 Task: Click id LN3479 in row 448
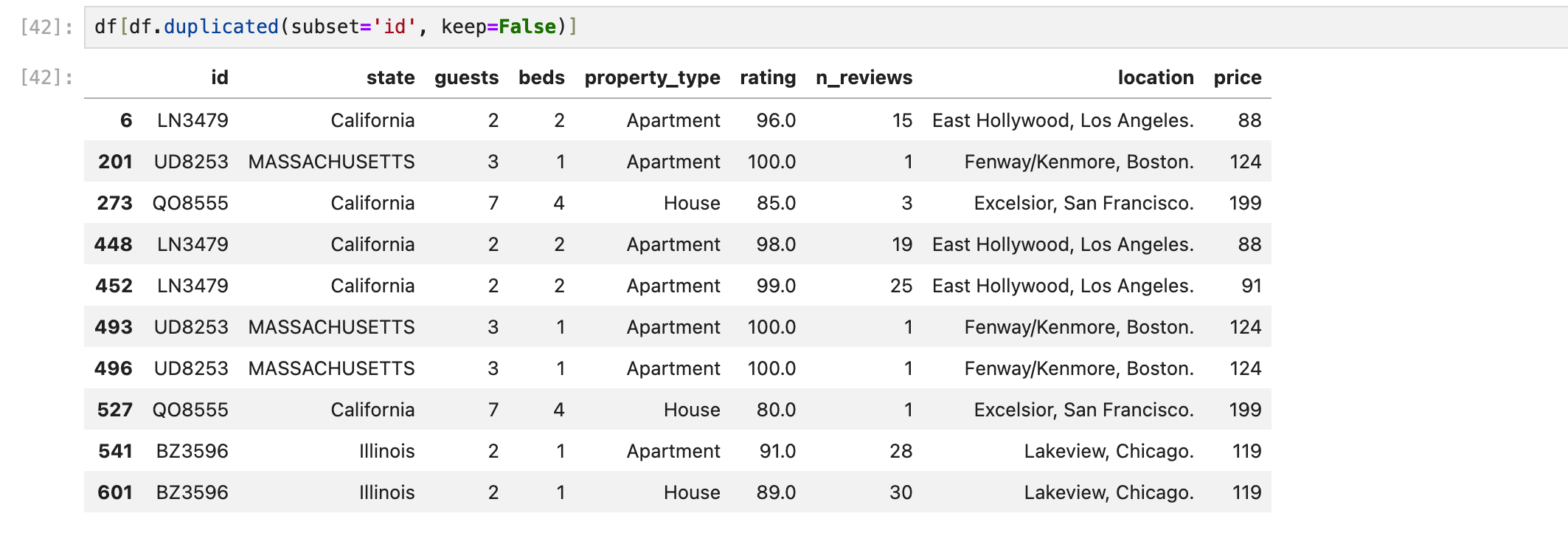click(193, 244)
